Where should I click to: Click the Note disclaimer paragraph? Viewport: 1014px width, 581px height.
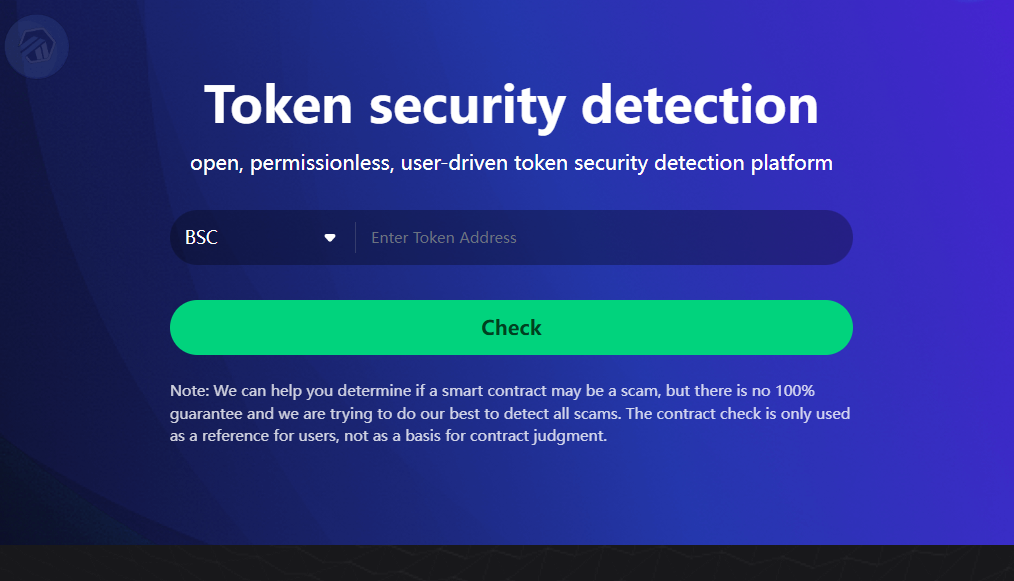[x=510, y=413]
